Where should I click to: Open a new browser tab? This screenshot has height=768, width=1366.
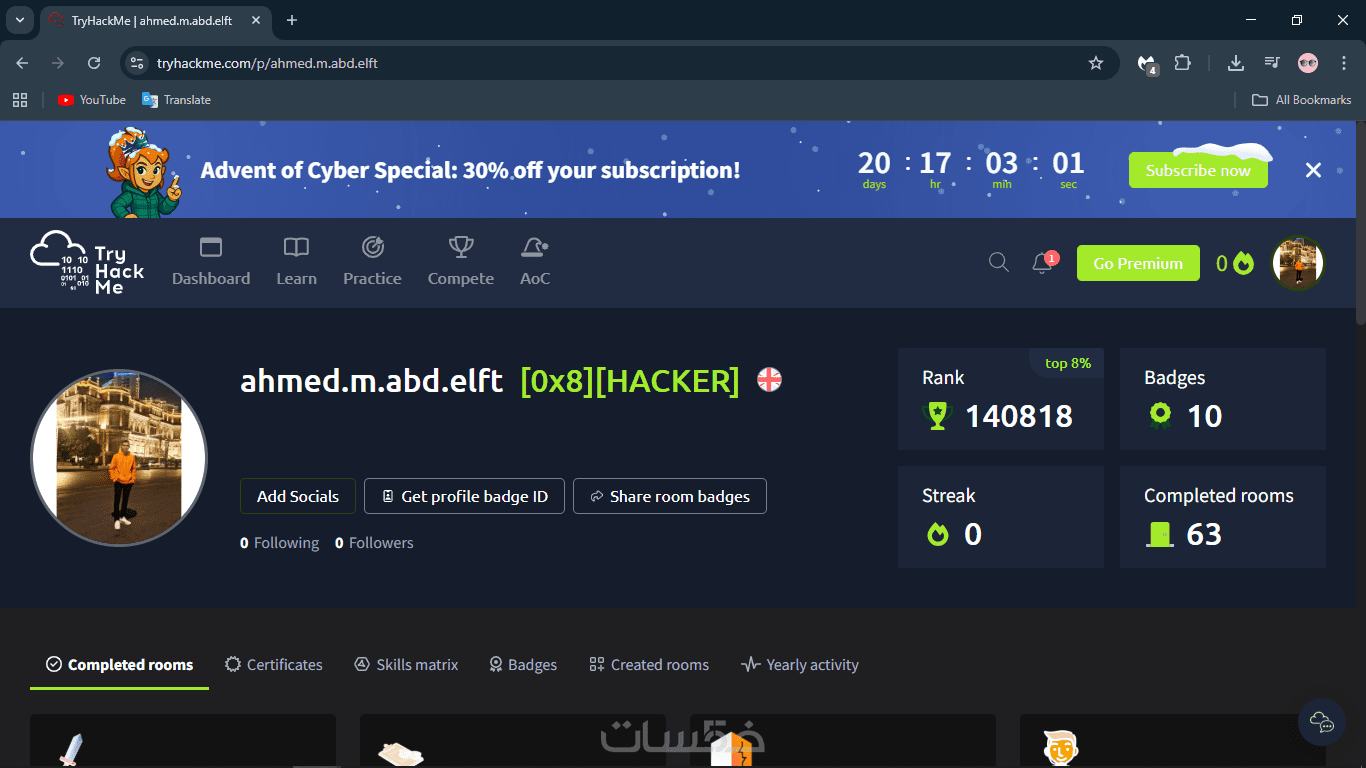click(292, 20)
